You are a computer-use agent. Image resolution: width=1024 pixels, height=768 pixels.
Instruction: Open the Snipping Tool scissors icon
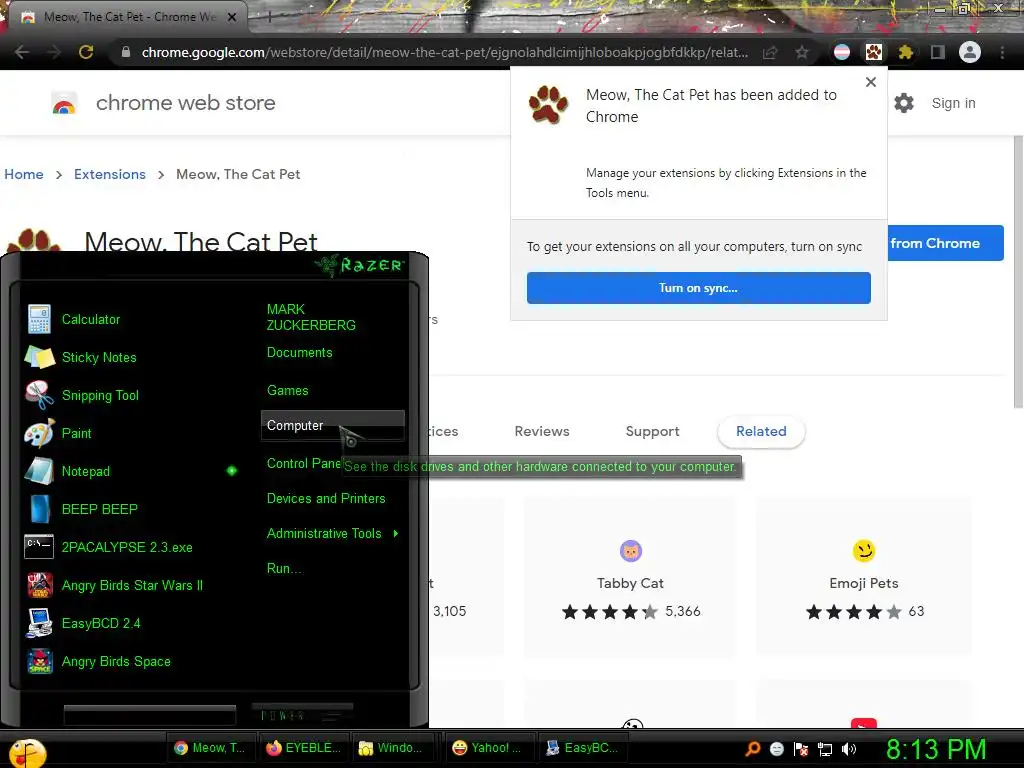click(x=39, y=395)
